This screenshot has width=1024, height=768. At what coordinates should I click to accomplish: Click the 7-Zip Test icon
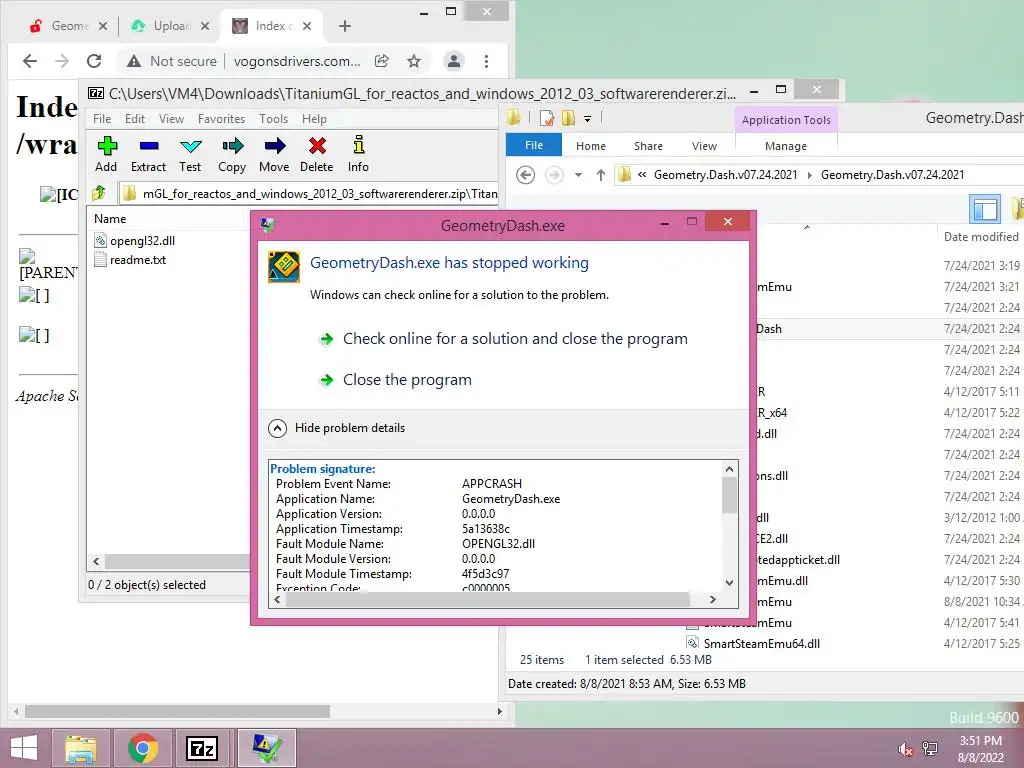[x=191, y=146]
